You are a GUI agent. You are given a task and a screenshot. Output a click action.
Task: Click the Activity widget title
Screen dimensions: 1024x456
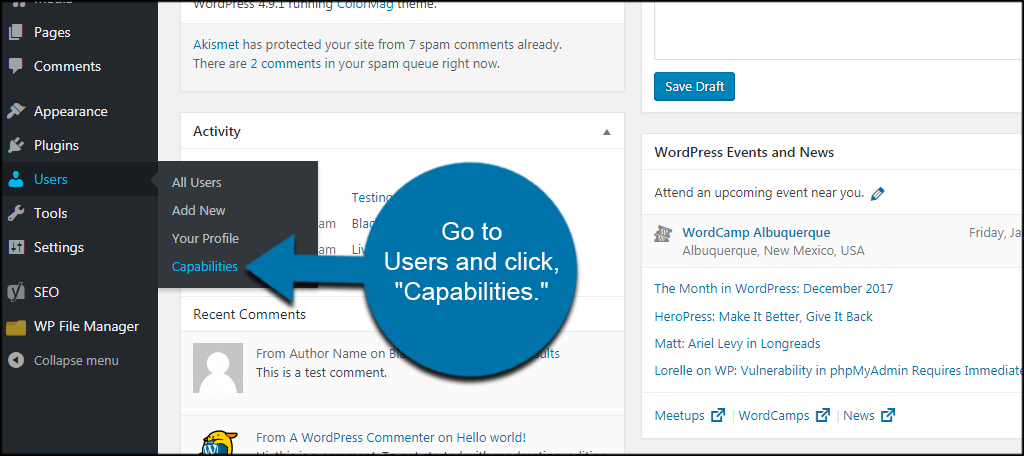pos(217,131)
